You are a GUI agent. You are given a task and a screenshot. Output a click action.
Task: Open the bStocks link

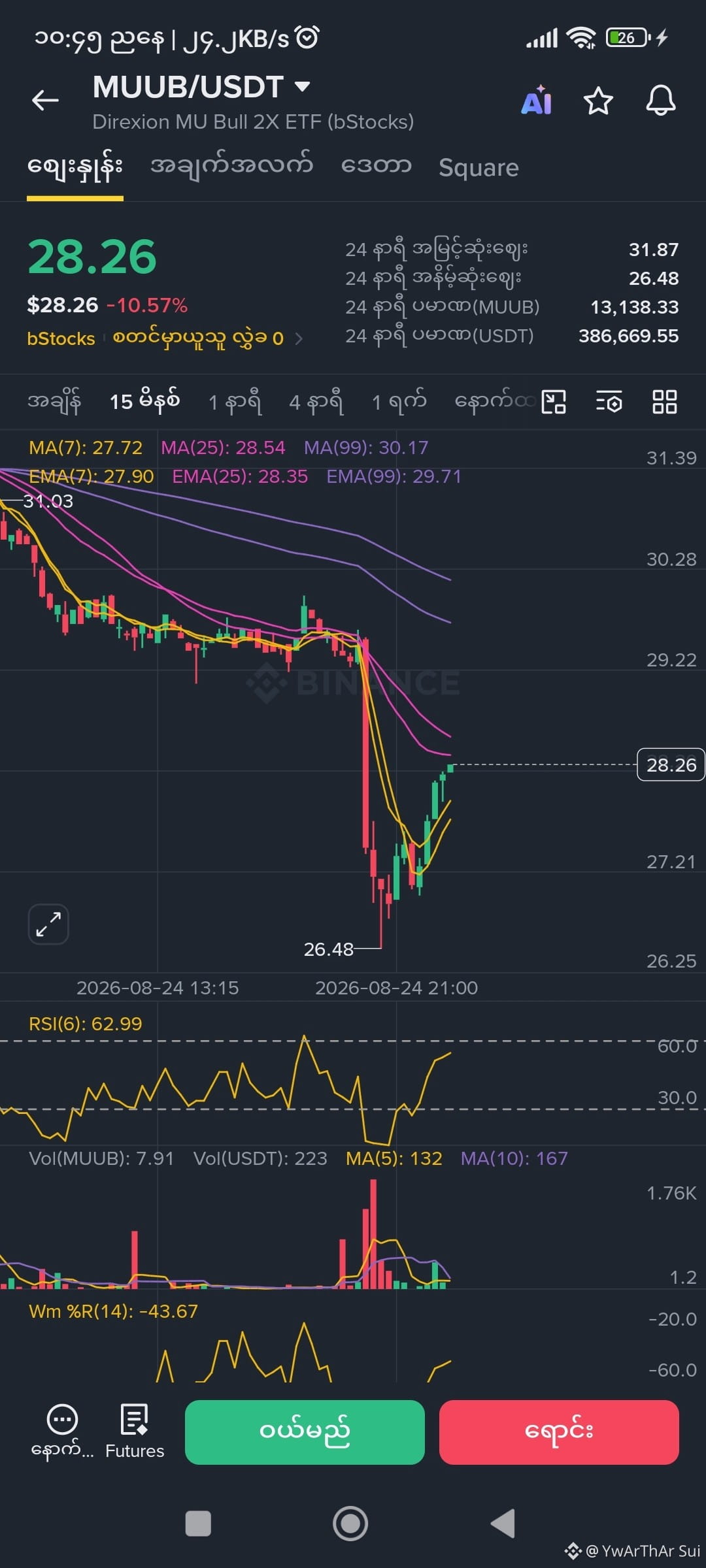tap(61, 338)
